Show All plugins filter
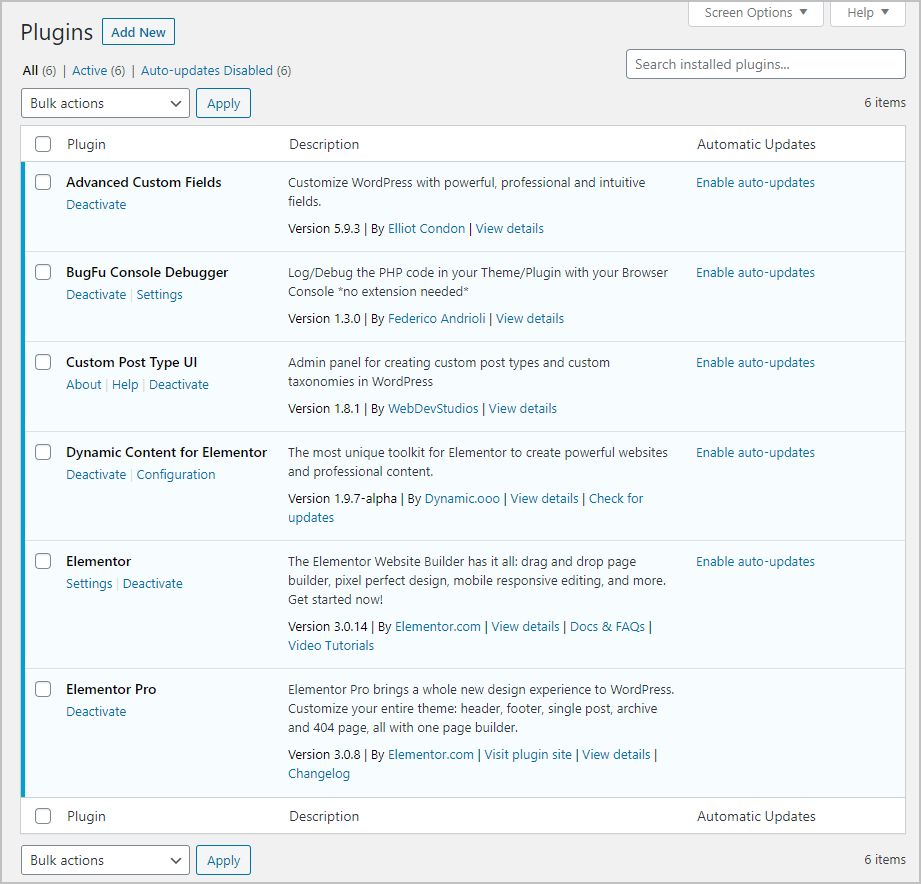The width and height of the screenshot is (921, 884). click(x=31, y=70)
